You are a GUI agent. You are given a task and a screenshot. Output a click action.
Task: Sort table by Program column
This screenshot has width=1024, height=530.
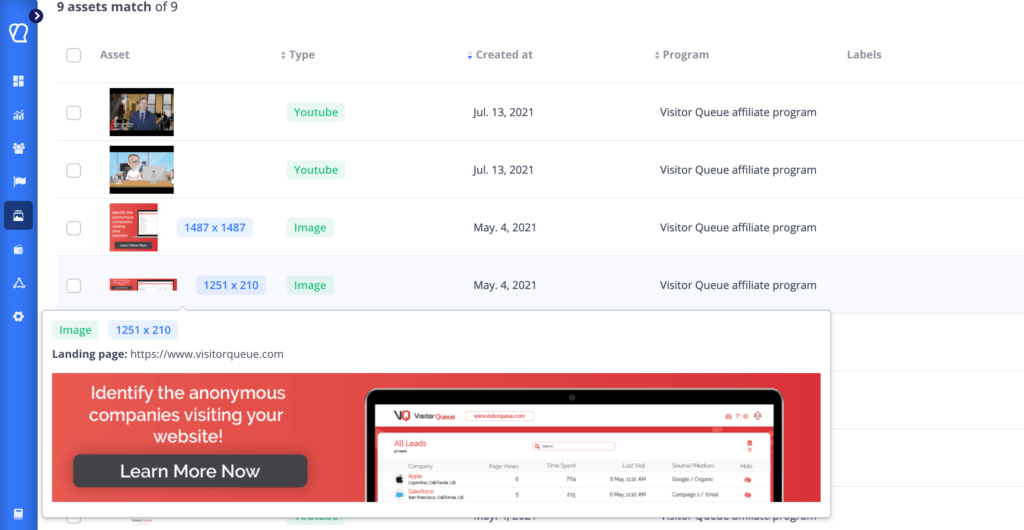pyautogui.click(x=682, y=55)
